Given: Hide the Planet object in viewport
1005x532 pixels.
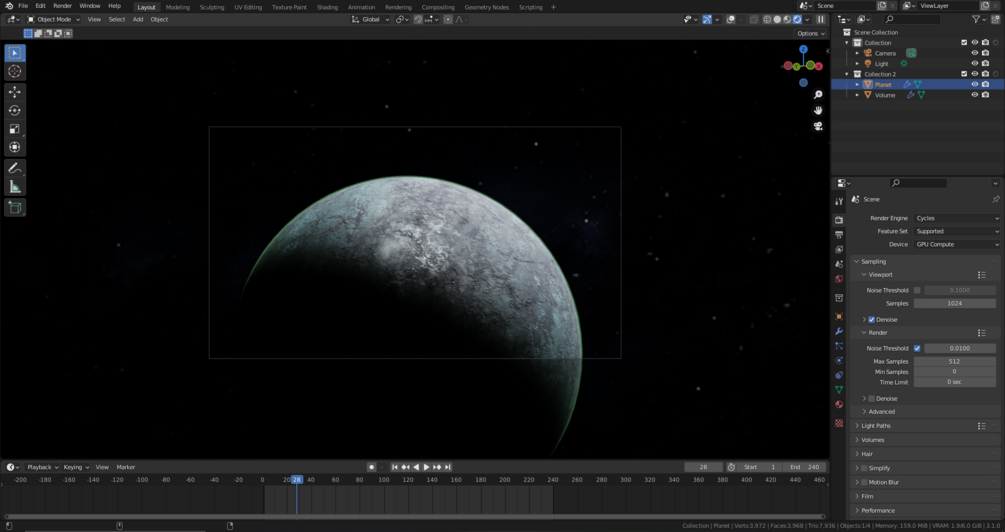Looking at the screenshot, I should pos(974,85).
